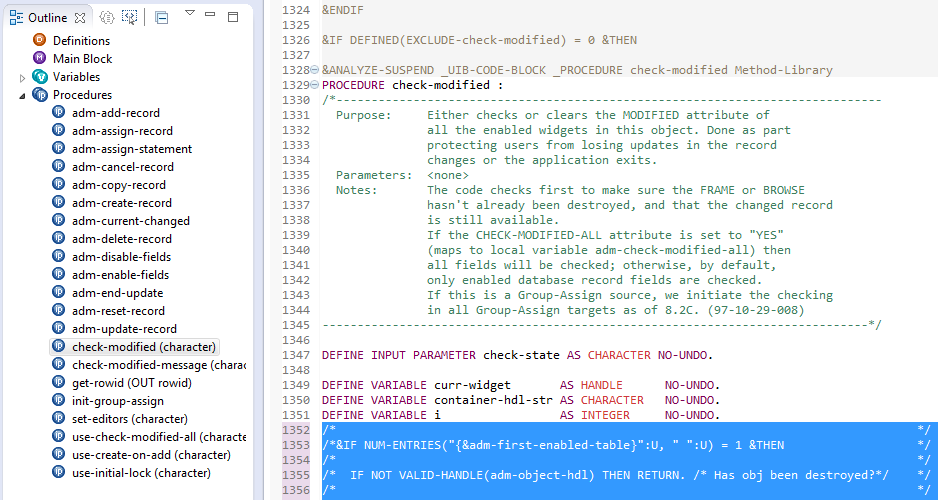Select adm-create-record in outline
The height and width of the screenshot is (500, 938).
point(121,203)
